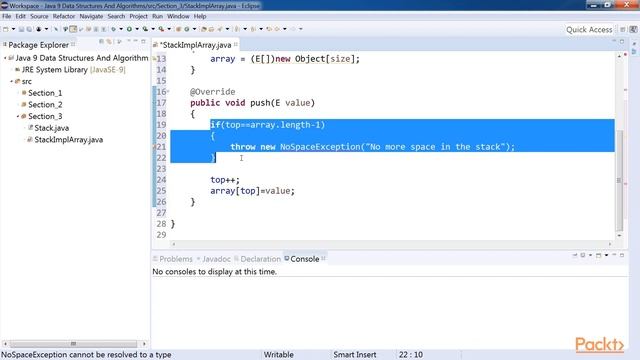Click the editor vertical scrollbar thumb
This screenshot has width=640, height=360.
619,180
